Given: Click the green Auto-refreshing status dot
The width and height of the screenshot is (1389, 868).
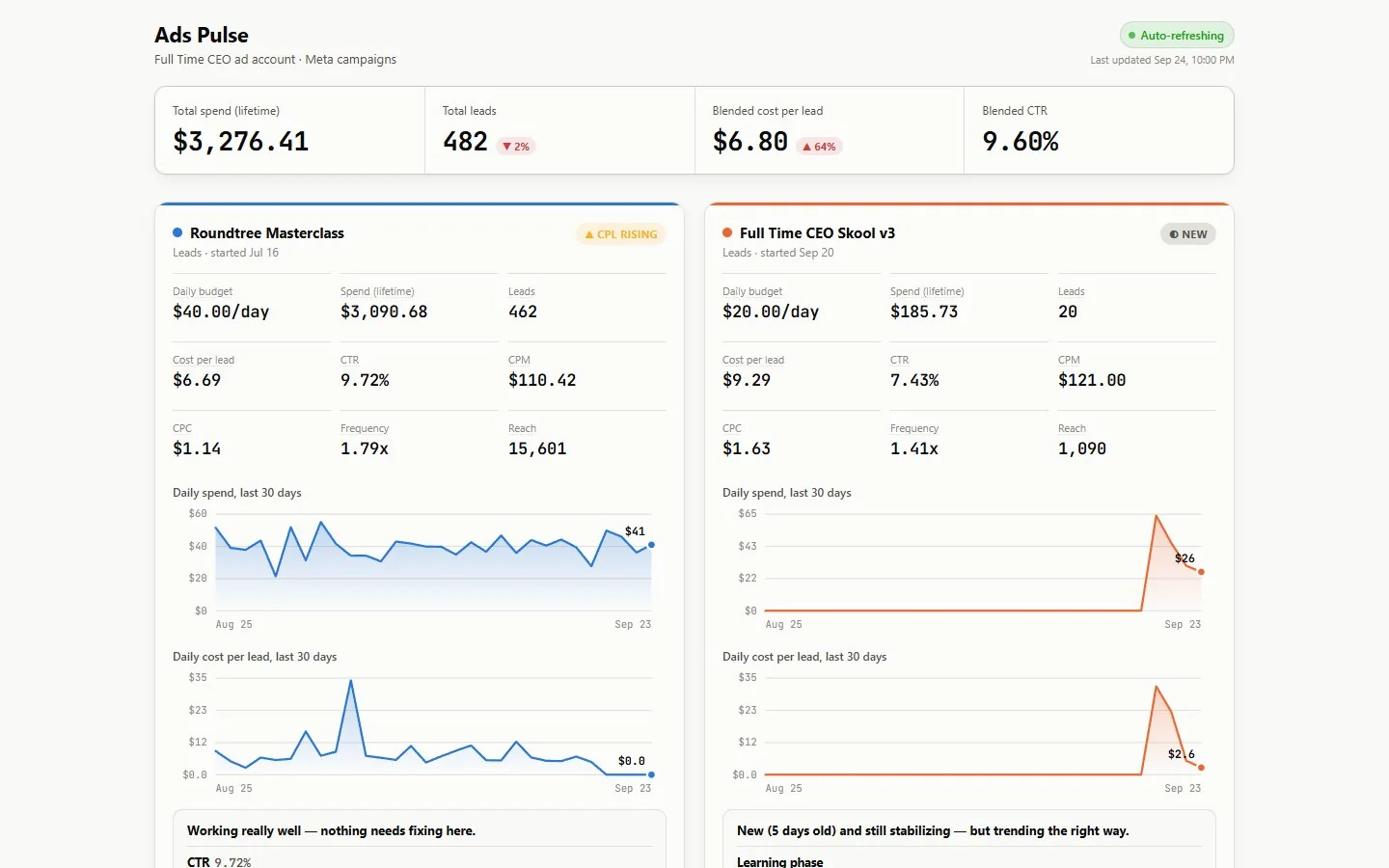Looking at the screenshot, I should point(1131,36).
